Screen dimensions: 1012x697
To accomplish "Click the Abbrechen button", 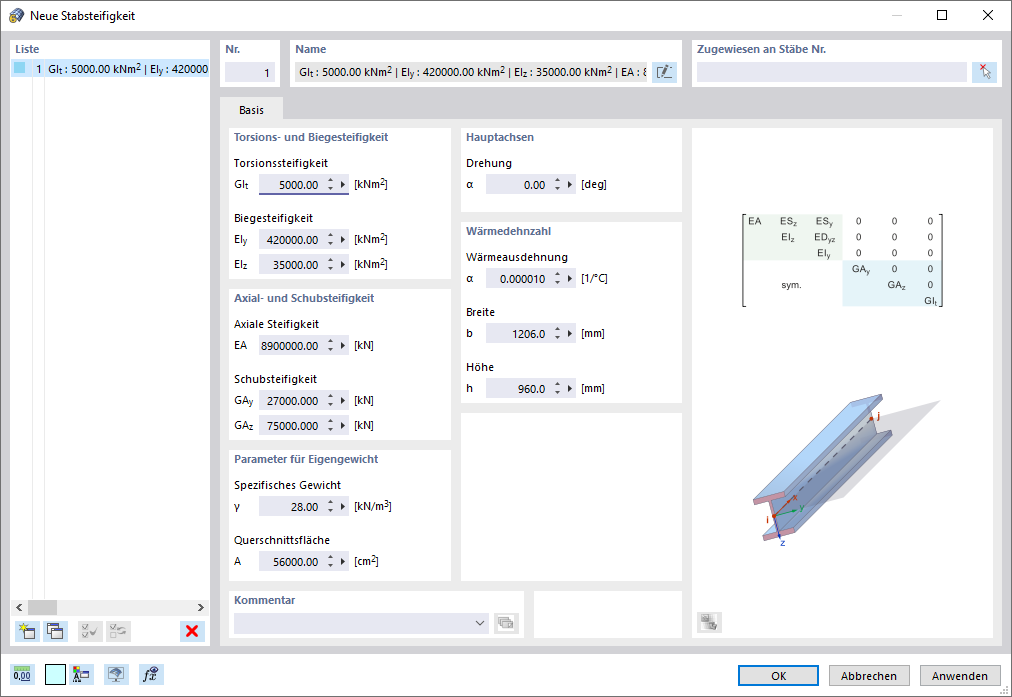I will [869, 676].
